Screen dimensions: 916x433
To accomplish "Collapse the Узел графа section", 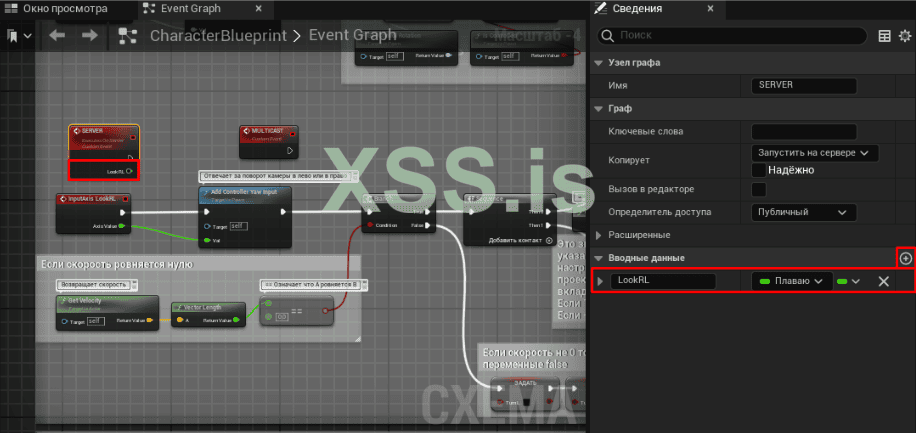I will click(x=598, y=63).
